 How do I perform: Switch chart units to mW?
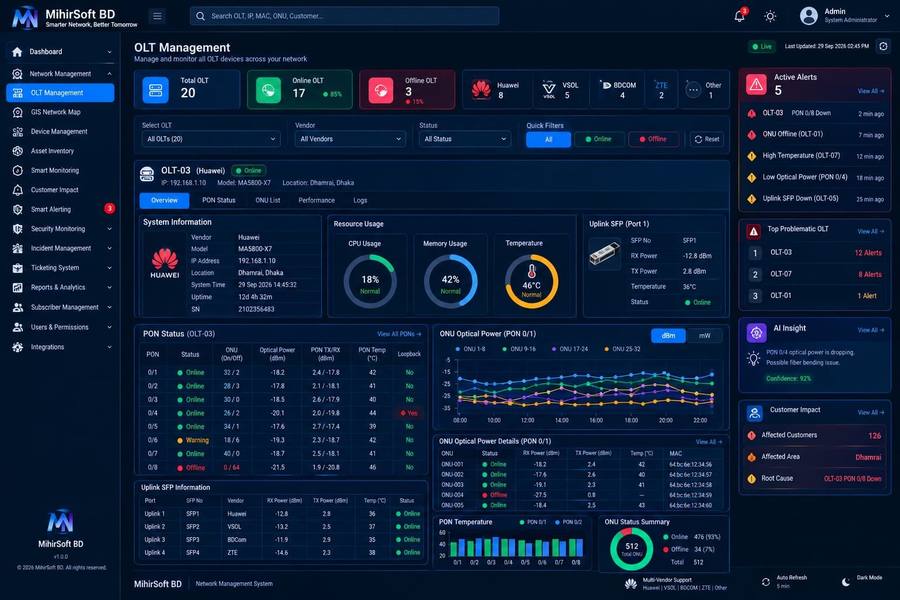pos(704,335)
